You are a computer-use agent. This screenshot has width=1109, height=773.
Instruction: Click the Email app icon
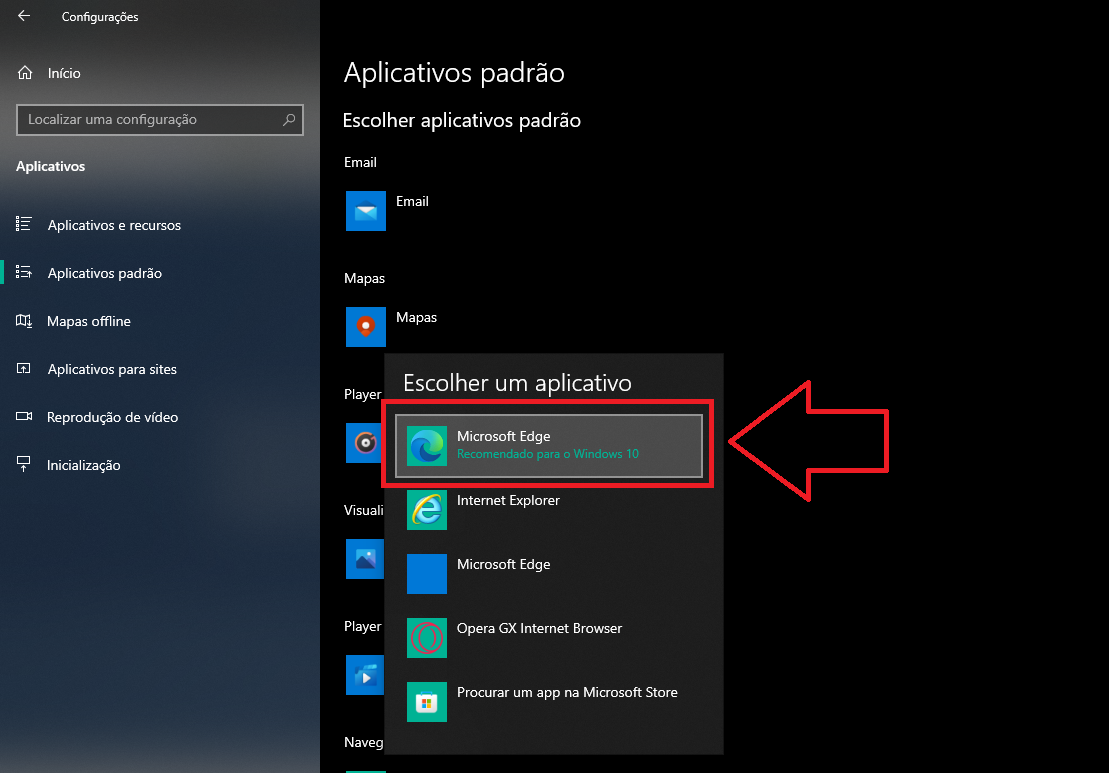point(365,211)
